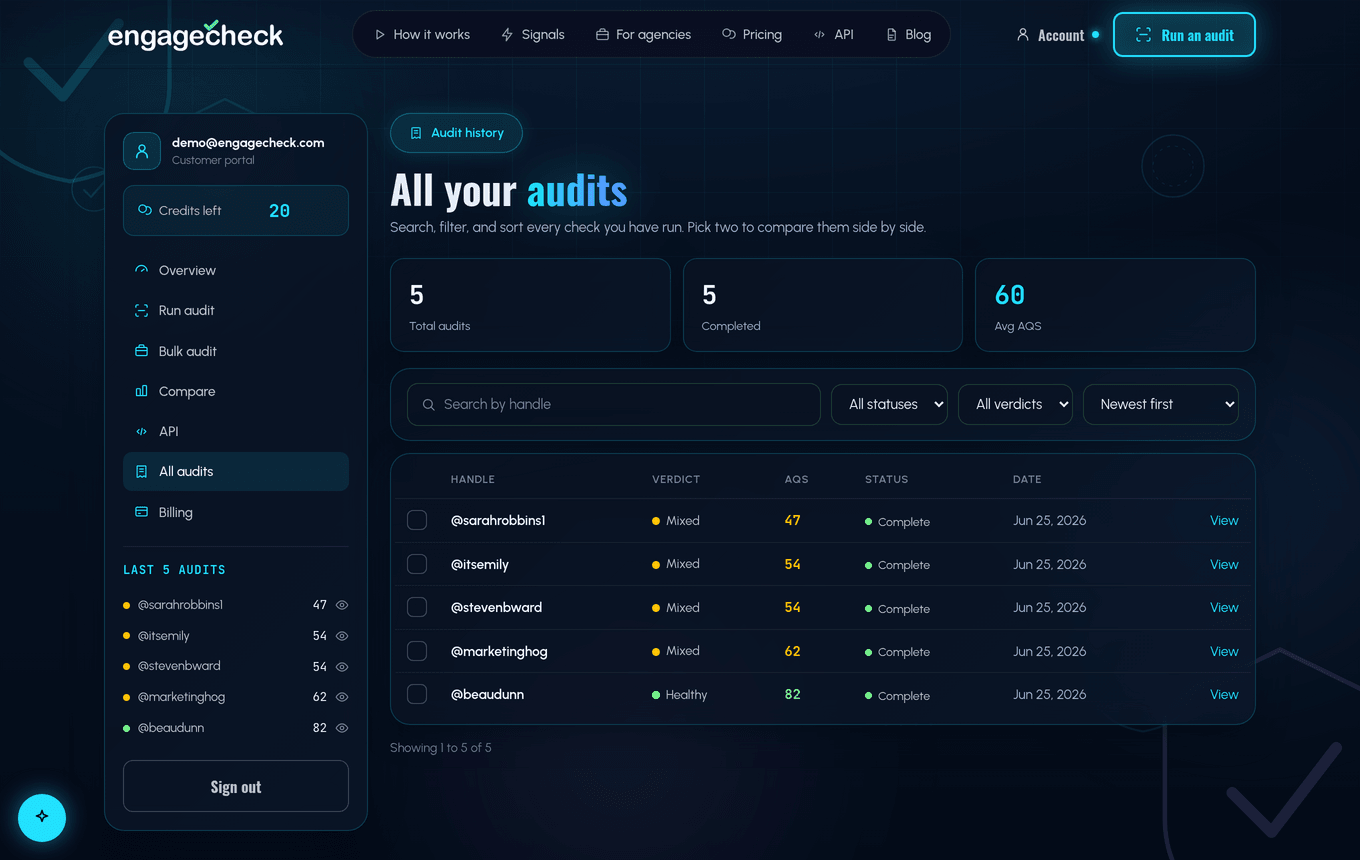Select the @marketinghog audit checkbox
1360x860 pixels.
point(417,651)
